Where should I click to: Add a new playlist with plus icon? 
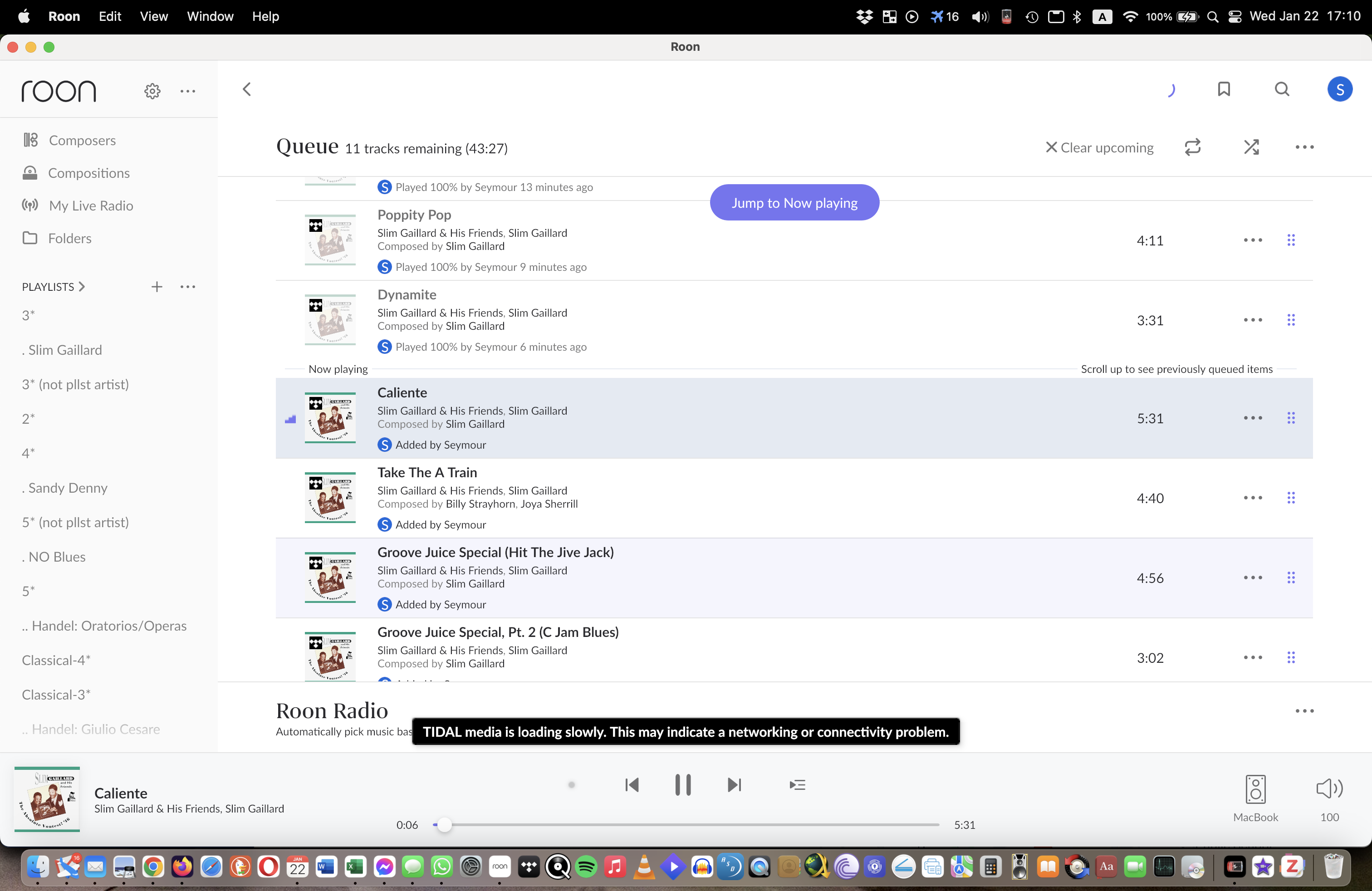click(x=157, y=286)
